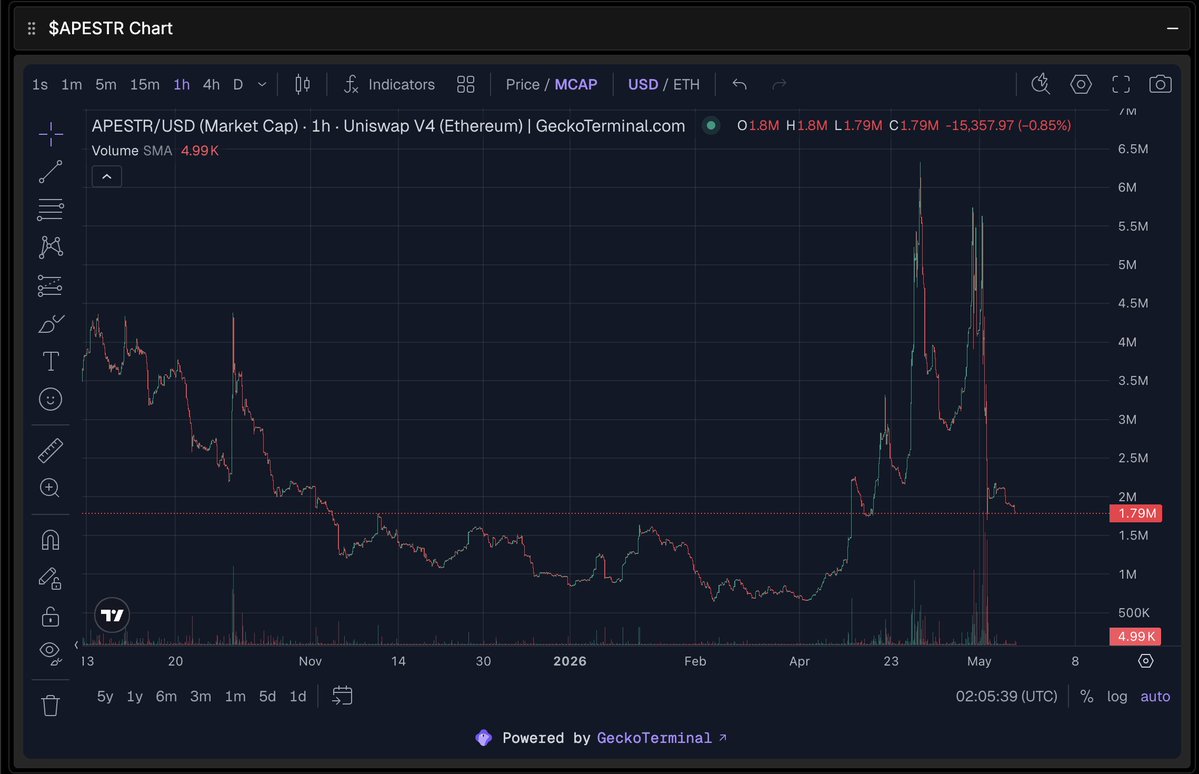The image size is (1199, 774).
Task: Collapse the indicator legend chevron
Action: [107, 177]
